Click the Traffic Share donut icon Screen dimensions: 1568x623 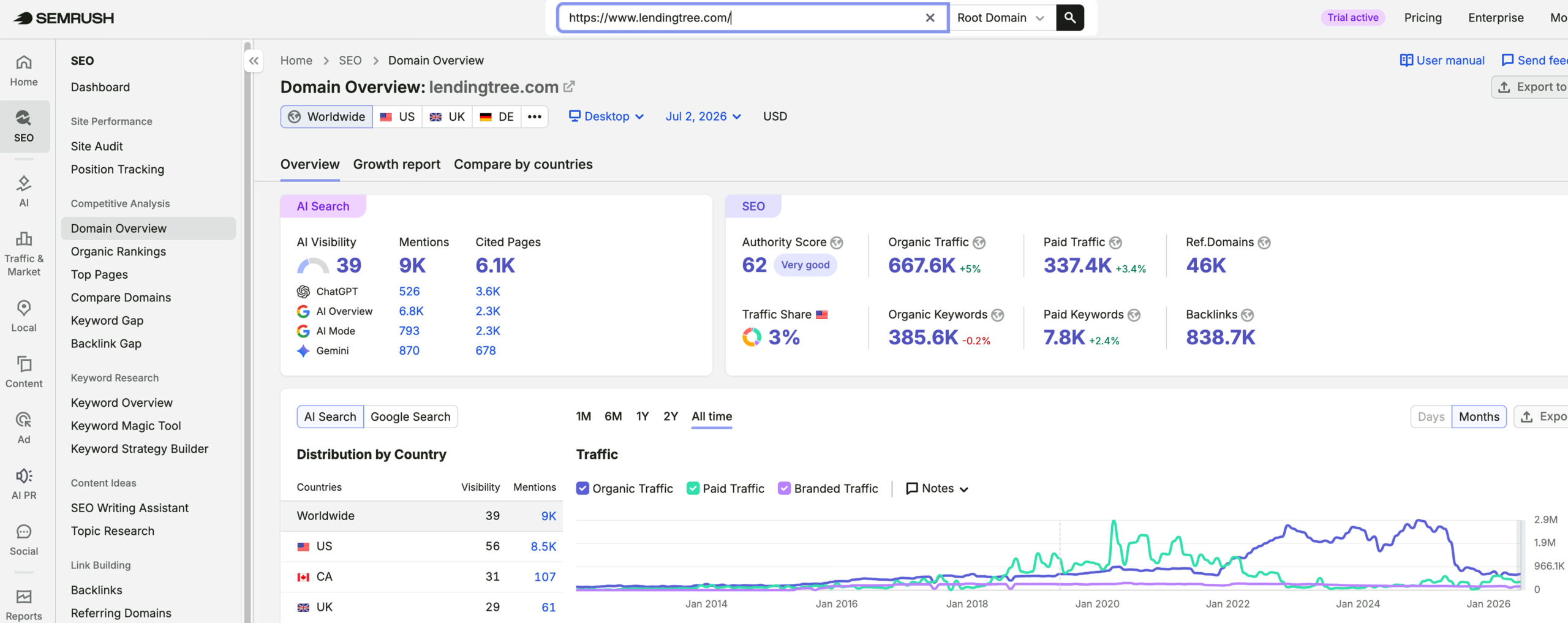[x=752, y=337]
